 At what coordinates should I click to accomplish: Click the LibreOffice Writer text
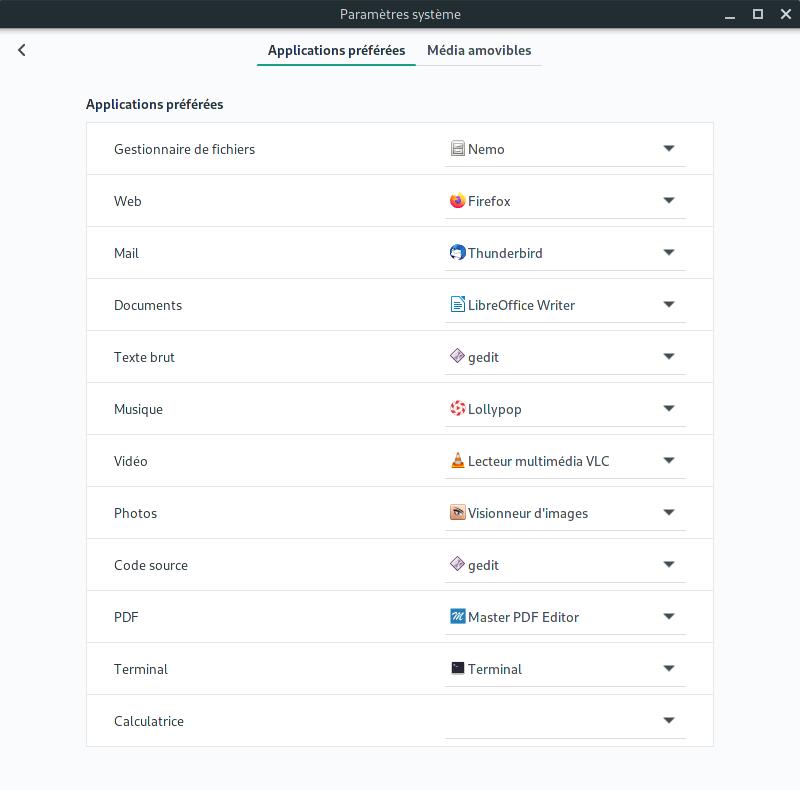click(x=521, y=305)
